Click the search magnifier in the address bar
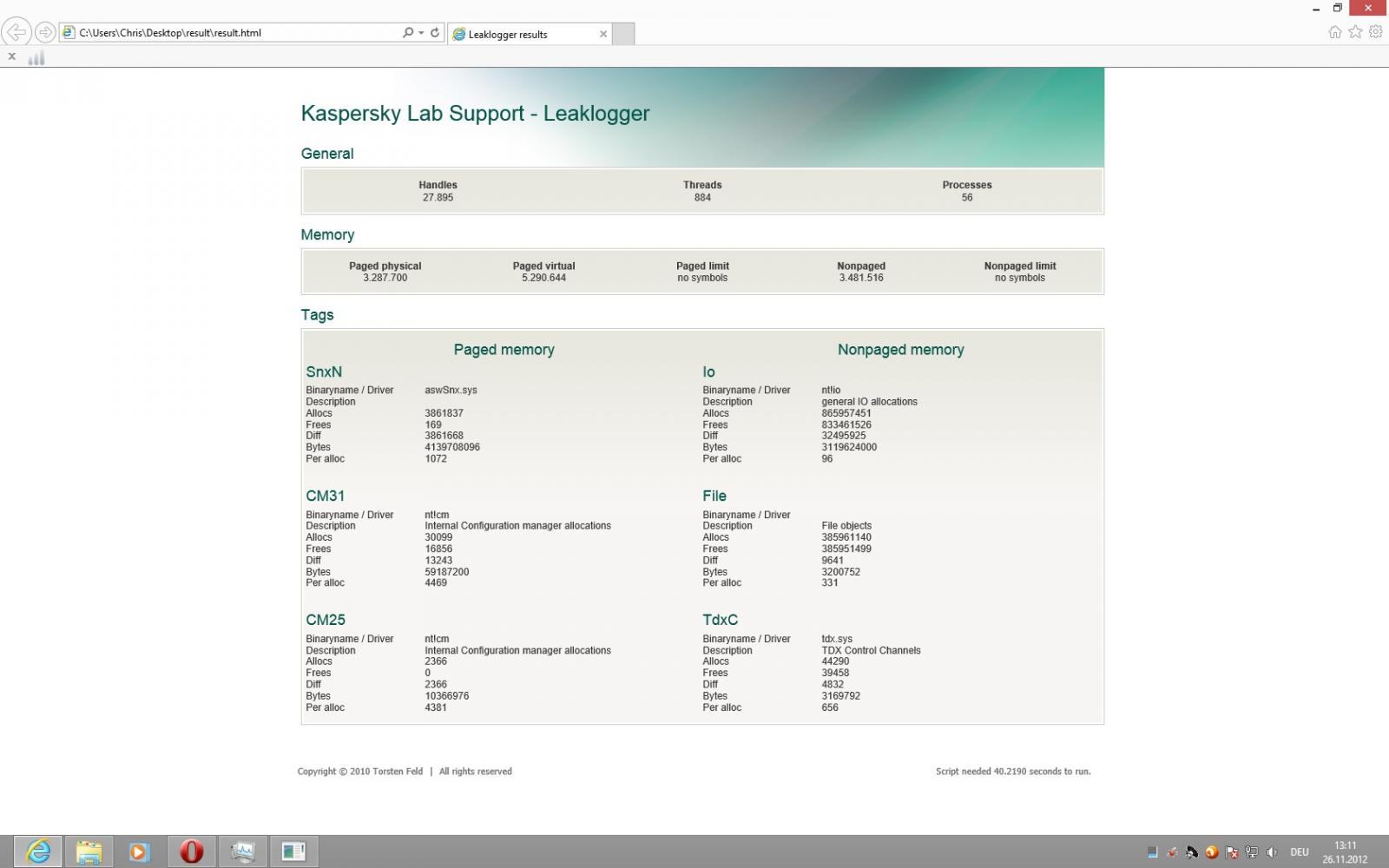The image size is (1389, 868). point(407,33)
